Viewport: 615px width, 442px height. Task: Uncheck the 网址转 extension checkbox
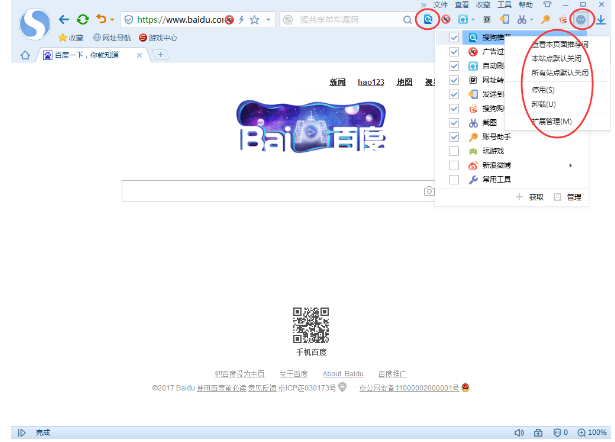point(454,80)
